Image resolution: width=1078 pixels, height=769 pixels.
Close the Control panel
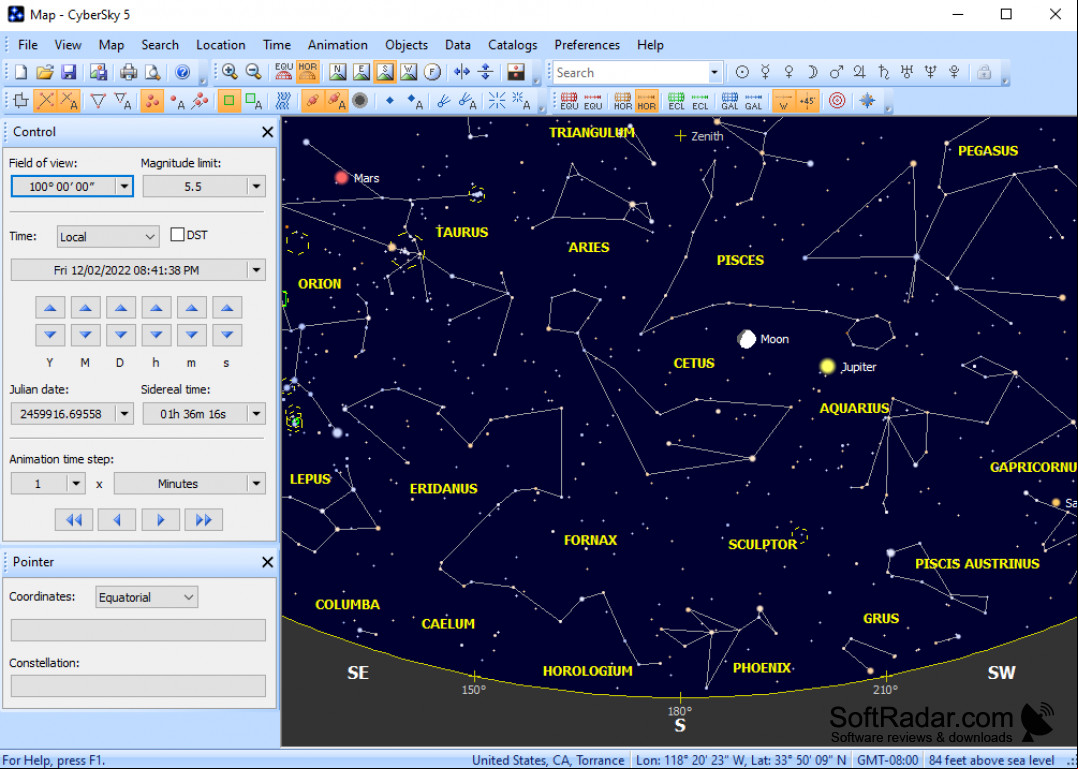coord(267,132)
